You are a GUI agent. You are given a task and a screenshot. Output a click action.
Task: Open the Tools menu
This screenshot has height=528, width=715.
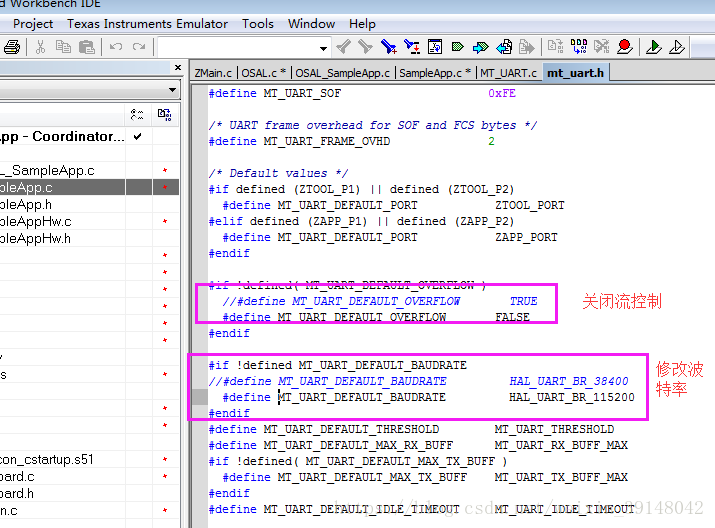click(258, 24)
